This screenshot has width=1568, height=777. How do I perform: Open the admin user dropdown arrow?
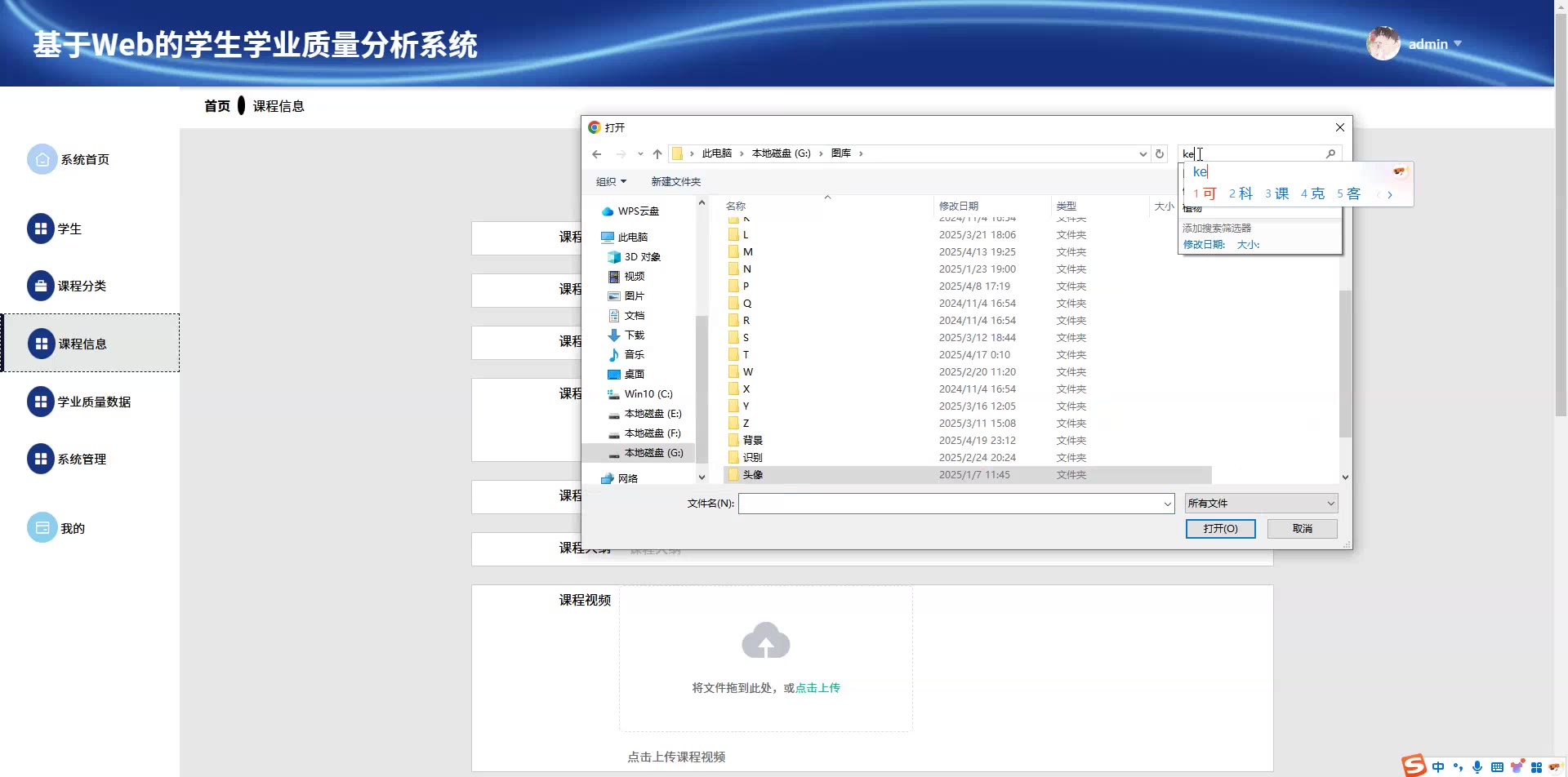point(1458,44)
